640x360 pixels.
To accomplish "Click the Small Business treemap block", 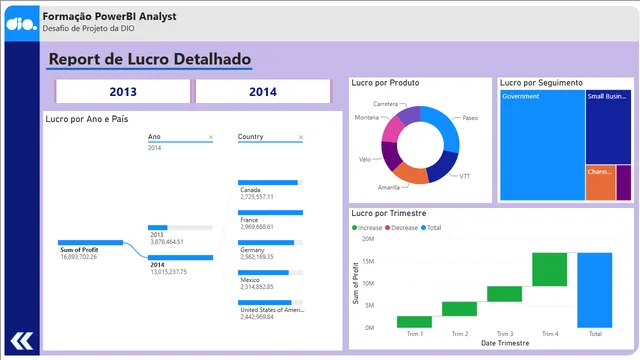I will pos(608,127).
